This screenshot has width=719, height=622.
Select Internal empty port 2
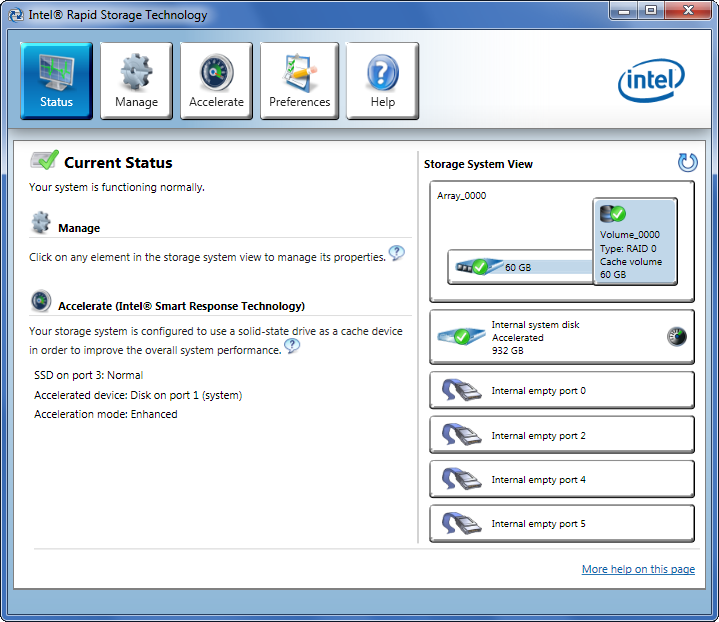(x=562, y=435)
